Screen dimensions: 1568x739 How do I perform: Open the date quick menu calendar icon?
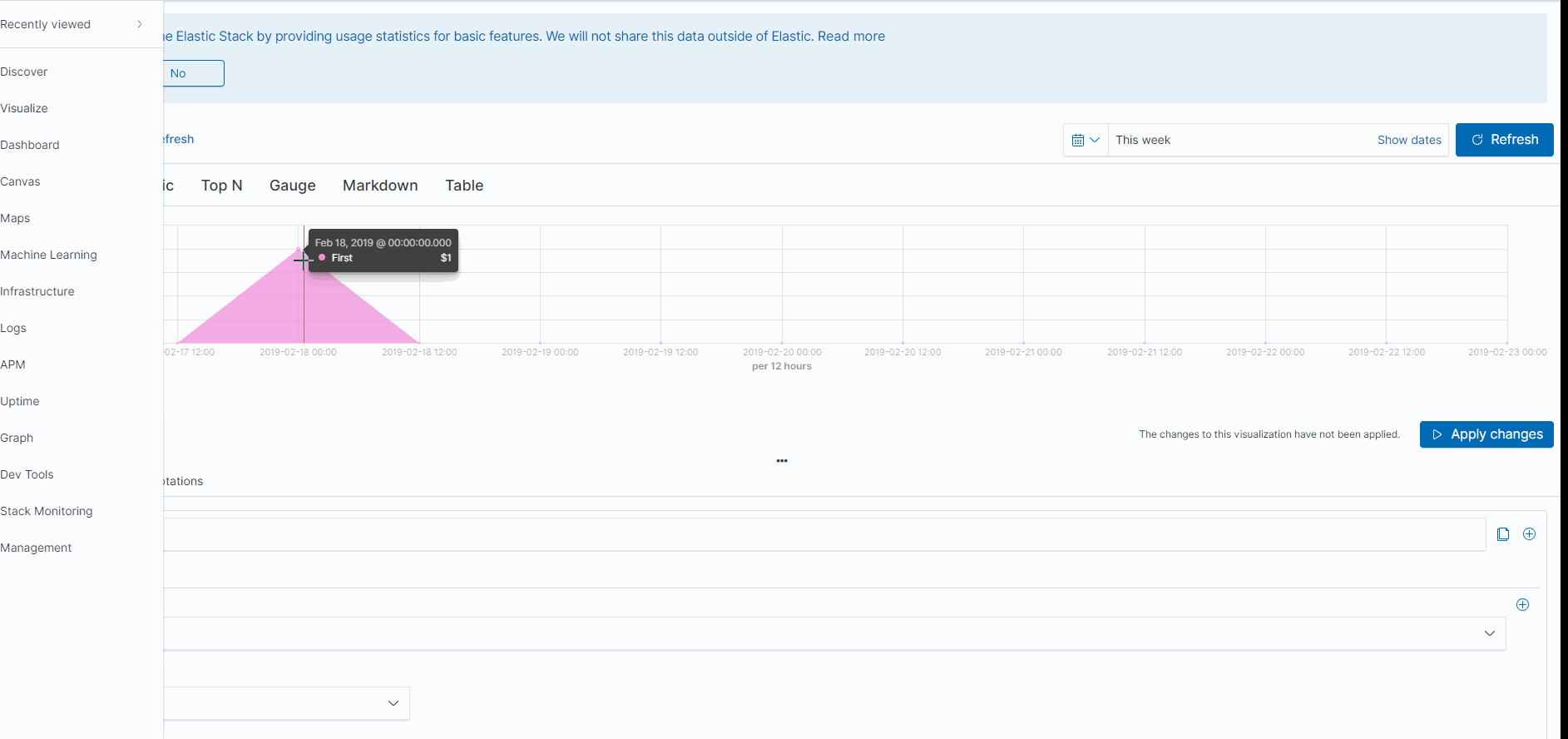[x=1086, y=140]
